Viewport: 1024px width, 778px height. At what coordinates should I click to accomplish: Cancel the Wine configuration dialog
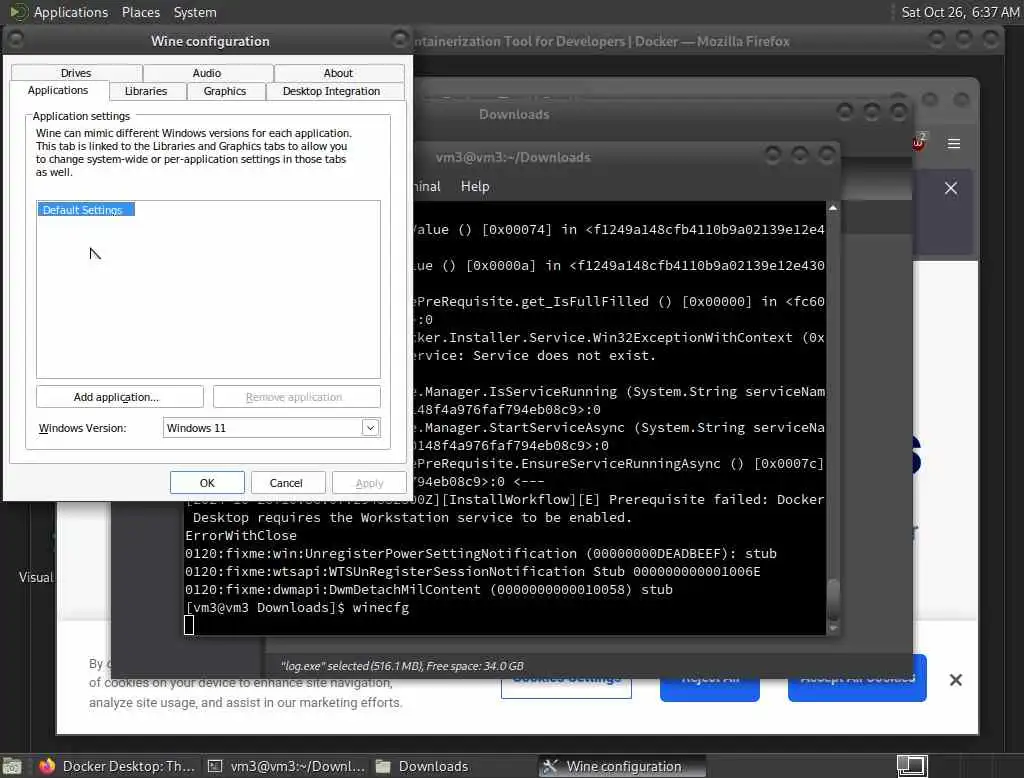click(x=286, y=483)
